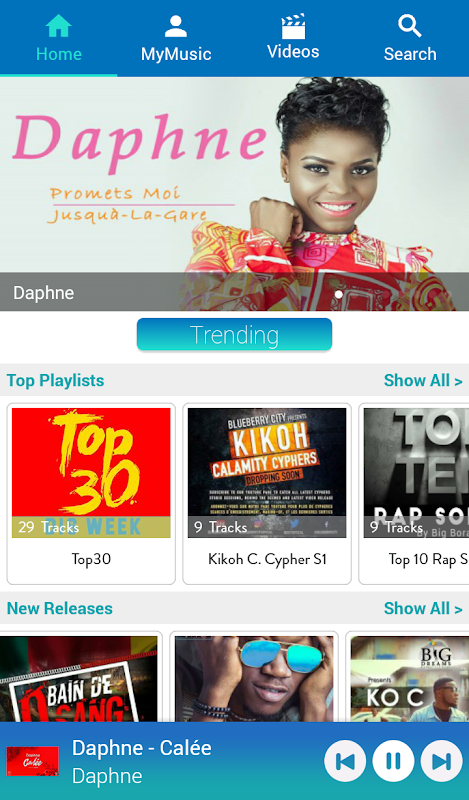Open the Daphne banner title link
The image size is (469, 800).
pyautogui.click(x=43, y=293)
